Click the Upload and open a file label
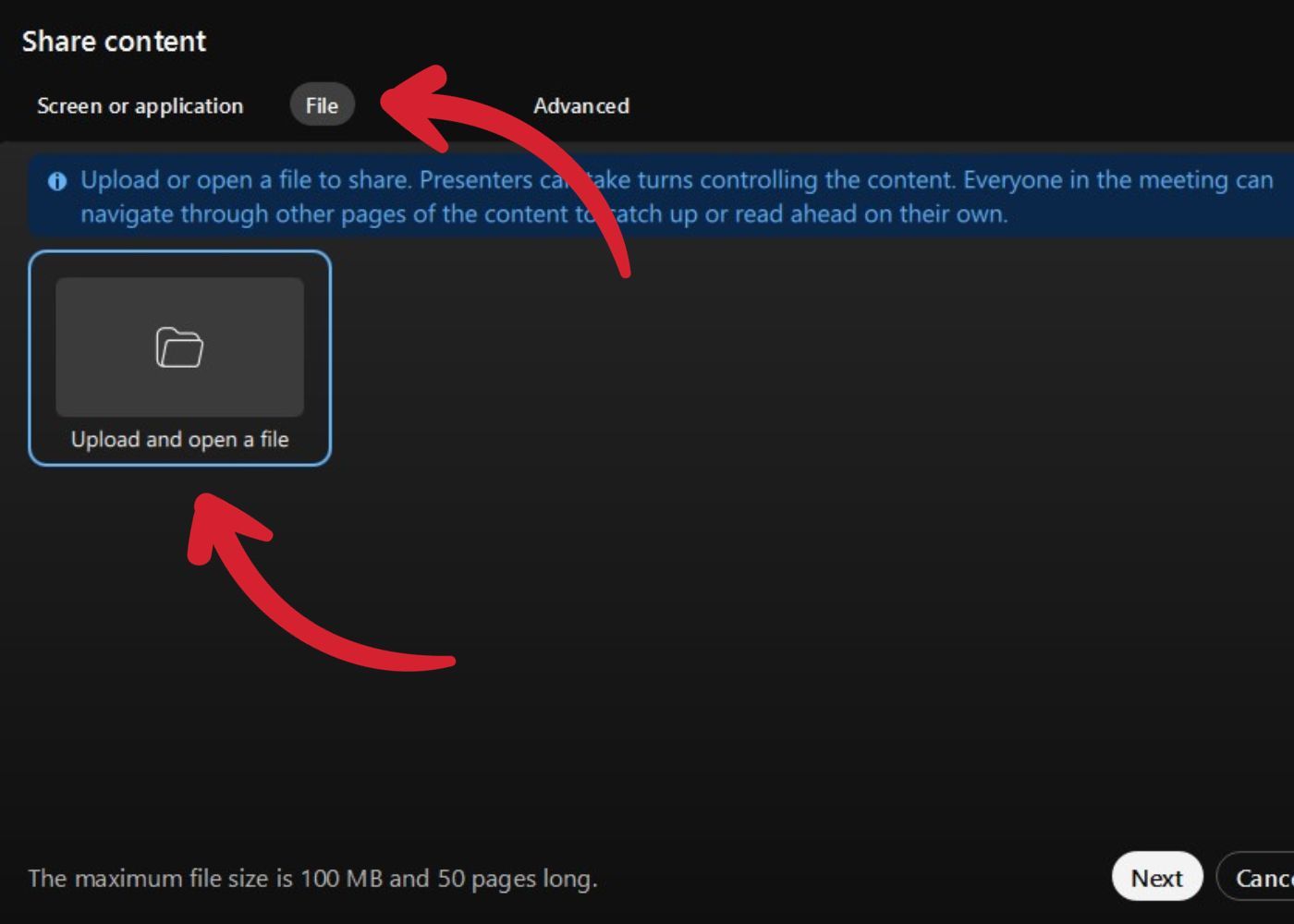Screen dimensions: 1294x924 (180, 439)
